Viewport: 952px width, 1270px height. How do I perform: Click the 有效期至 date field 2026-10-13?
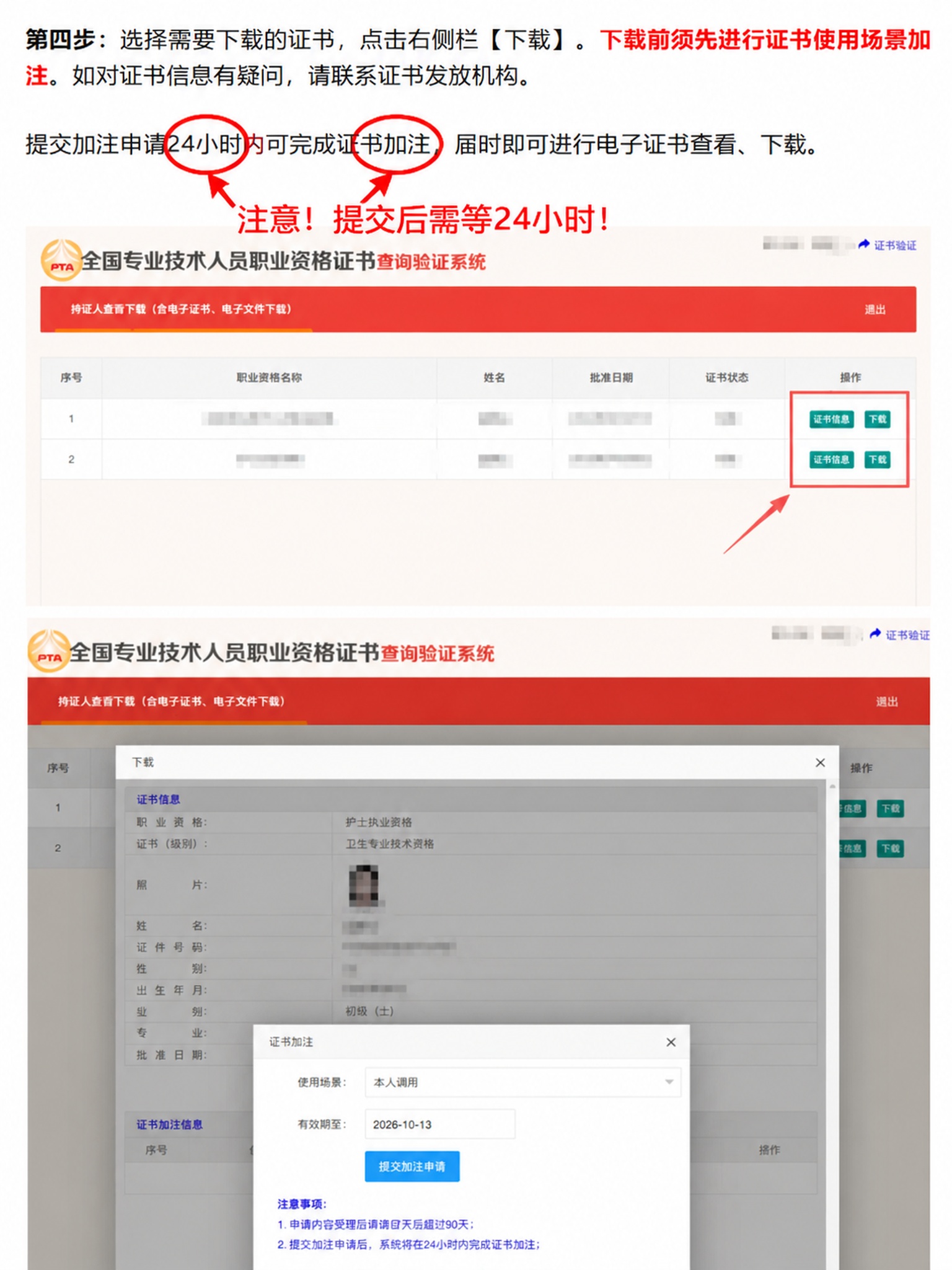pyautogui.click(x=440, y=1124)
